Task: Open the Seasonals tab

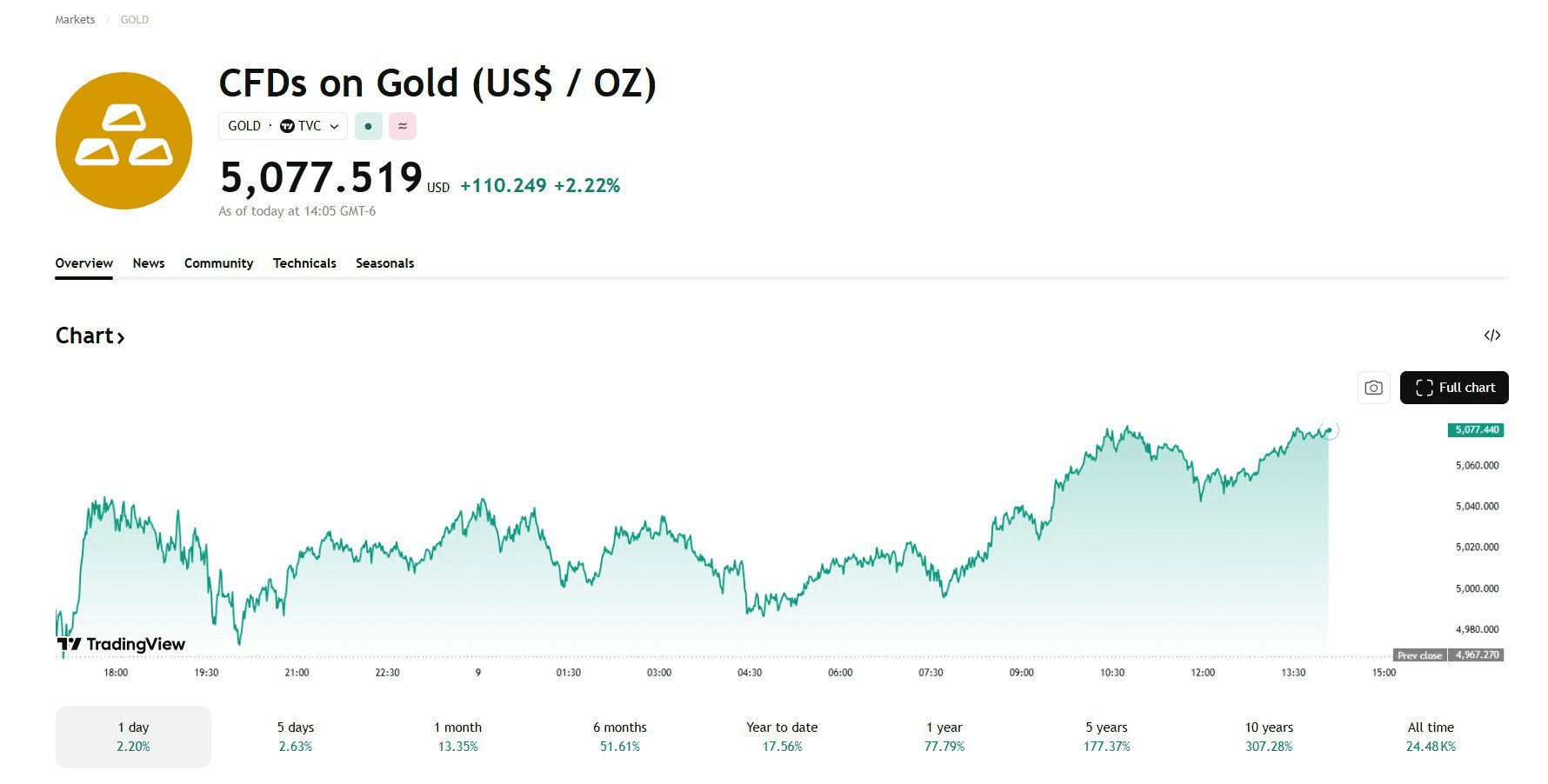Action: [384, 263]
